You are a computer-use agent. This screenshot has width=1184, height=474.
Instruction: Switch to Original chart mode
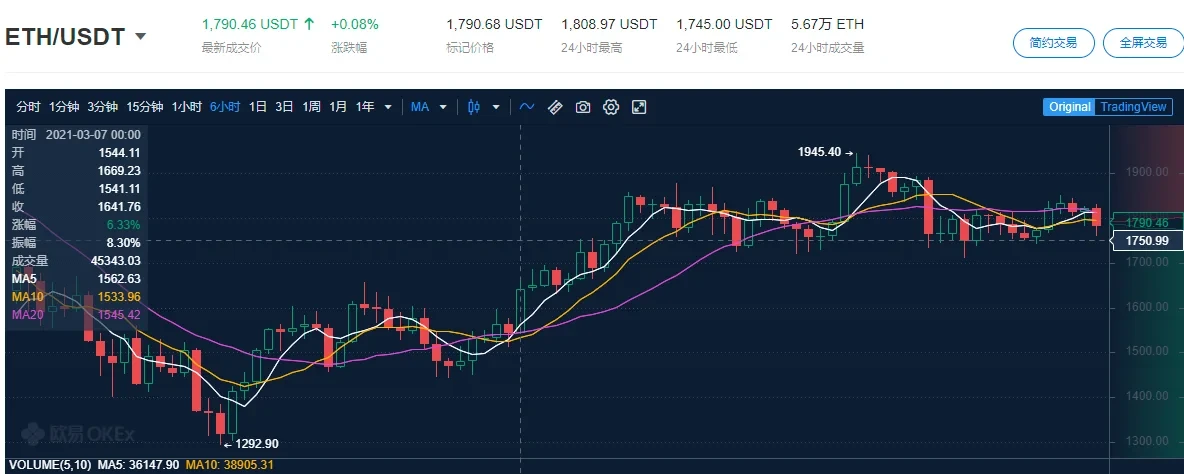(1069, 107)
